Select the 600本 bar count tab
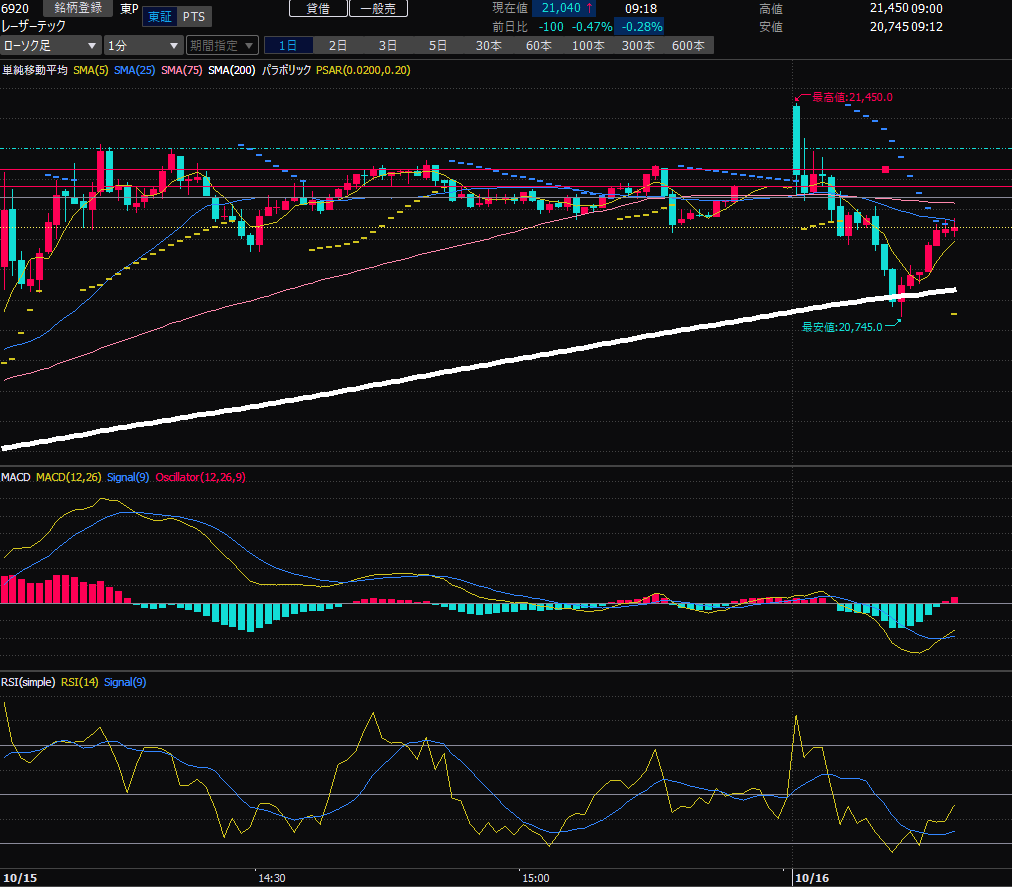The width and height of the screenshot is (1012, 887). [688, 46]
